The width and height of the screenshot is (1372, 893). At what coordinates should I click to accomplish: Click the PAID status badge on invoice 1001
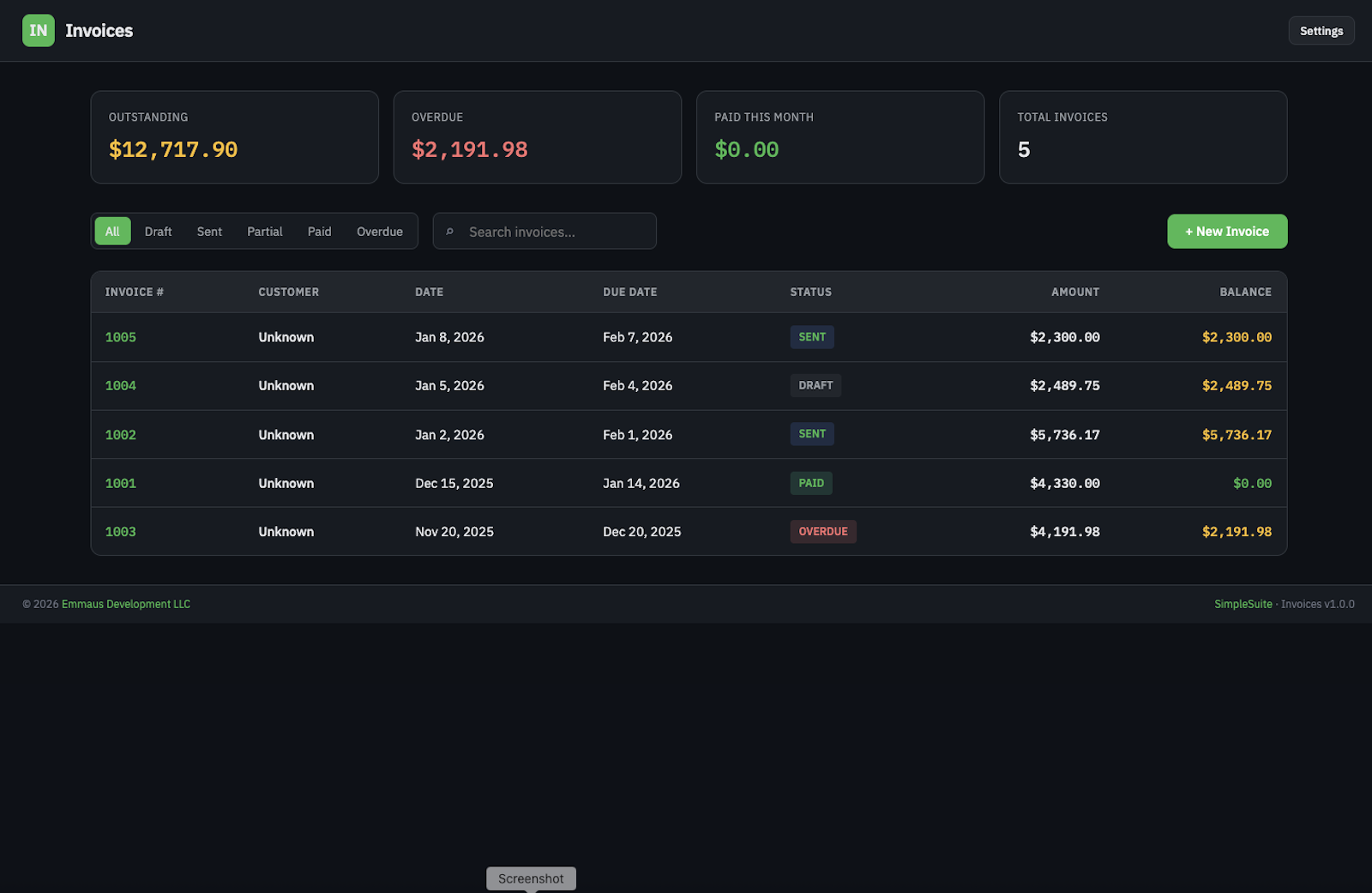[810, 482]
